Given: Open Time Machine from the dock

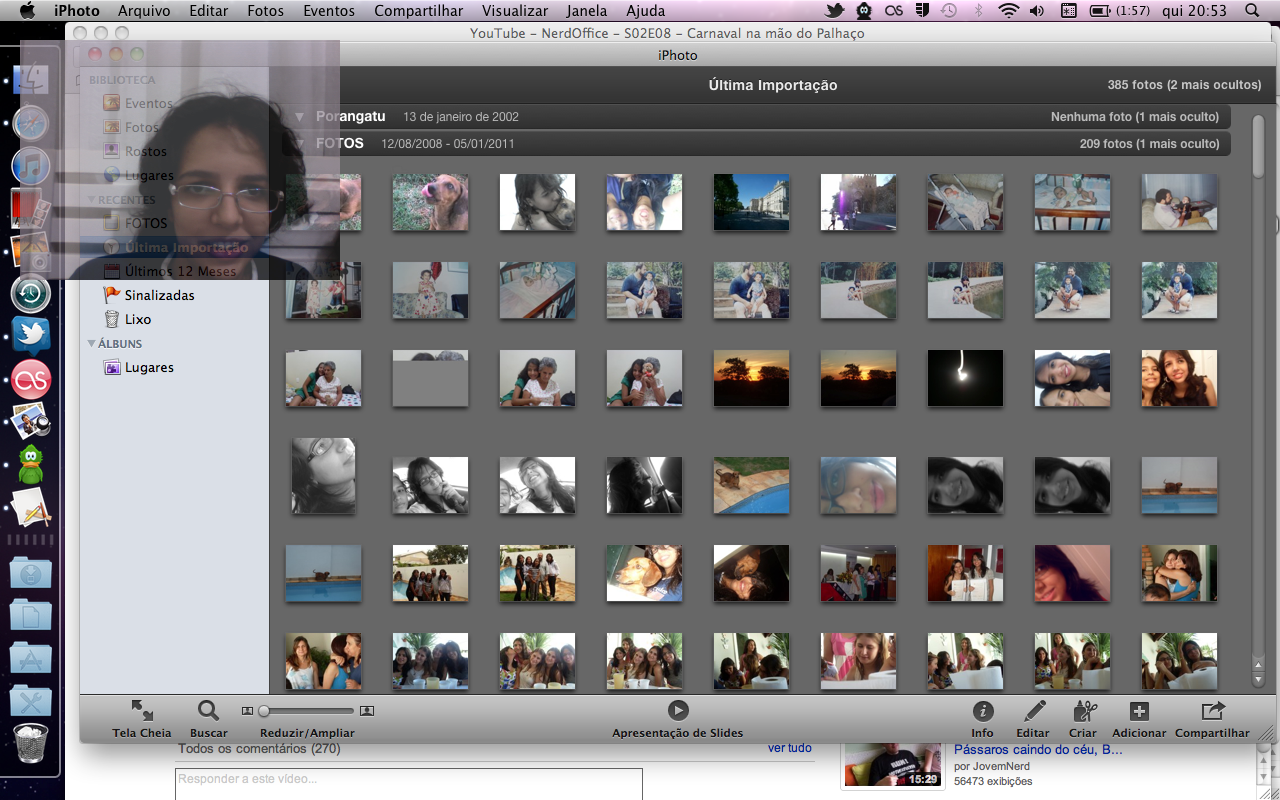Looking at the screenshot, I should point(31,293).
